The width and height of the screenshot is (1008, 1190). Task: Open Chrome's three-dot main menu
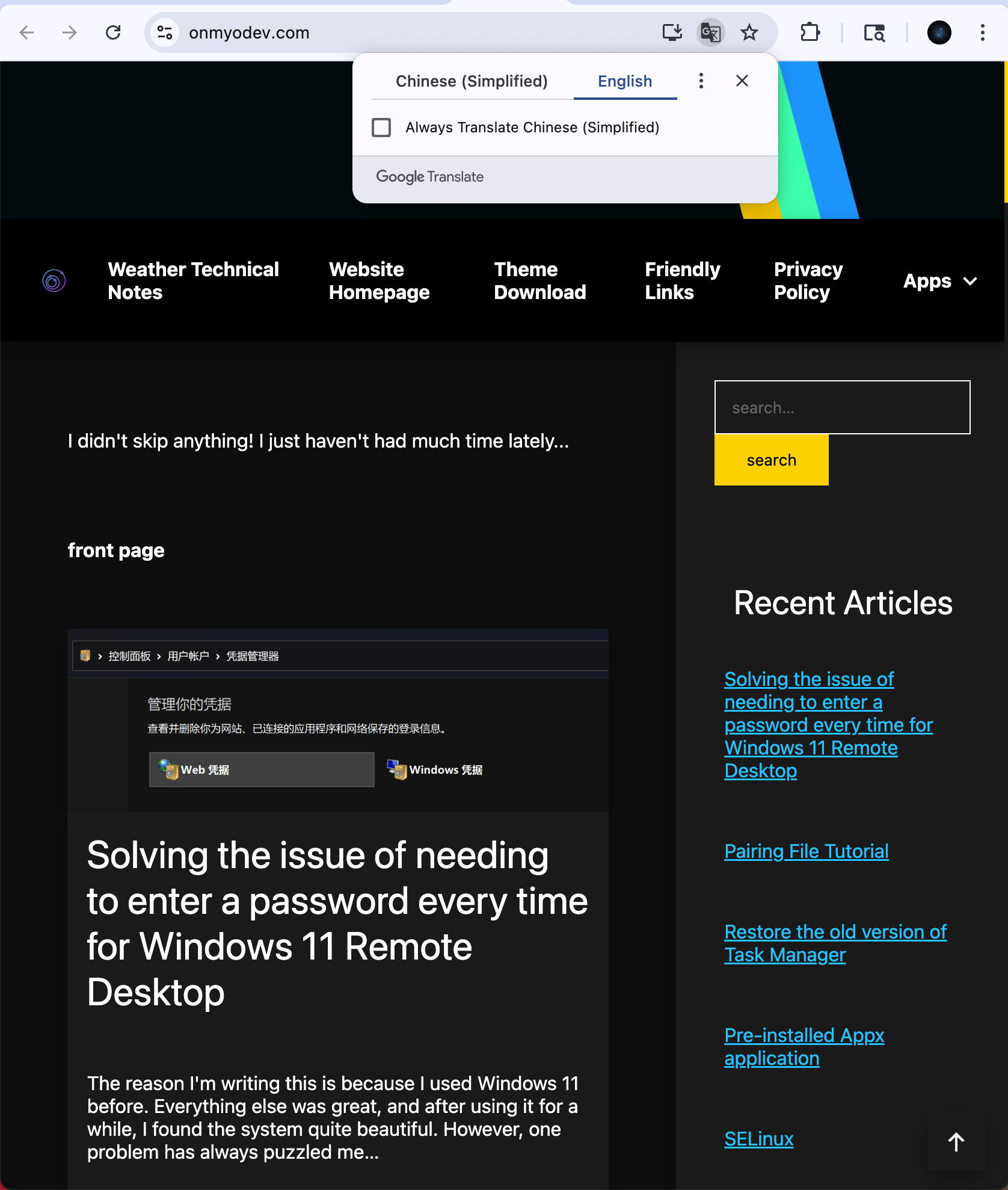click(982, 32)
